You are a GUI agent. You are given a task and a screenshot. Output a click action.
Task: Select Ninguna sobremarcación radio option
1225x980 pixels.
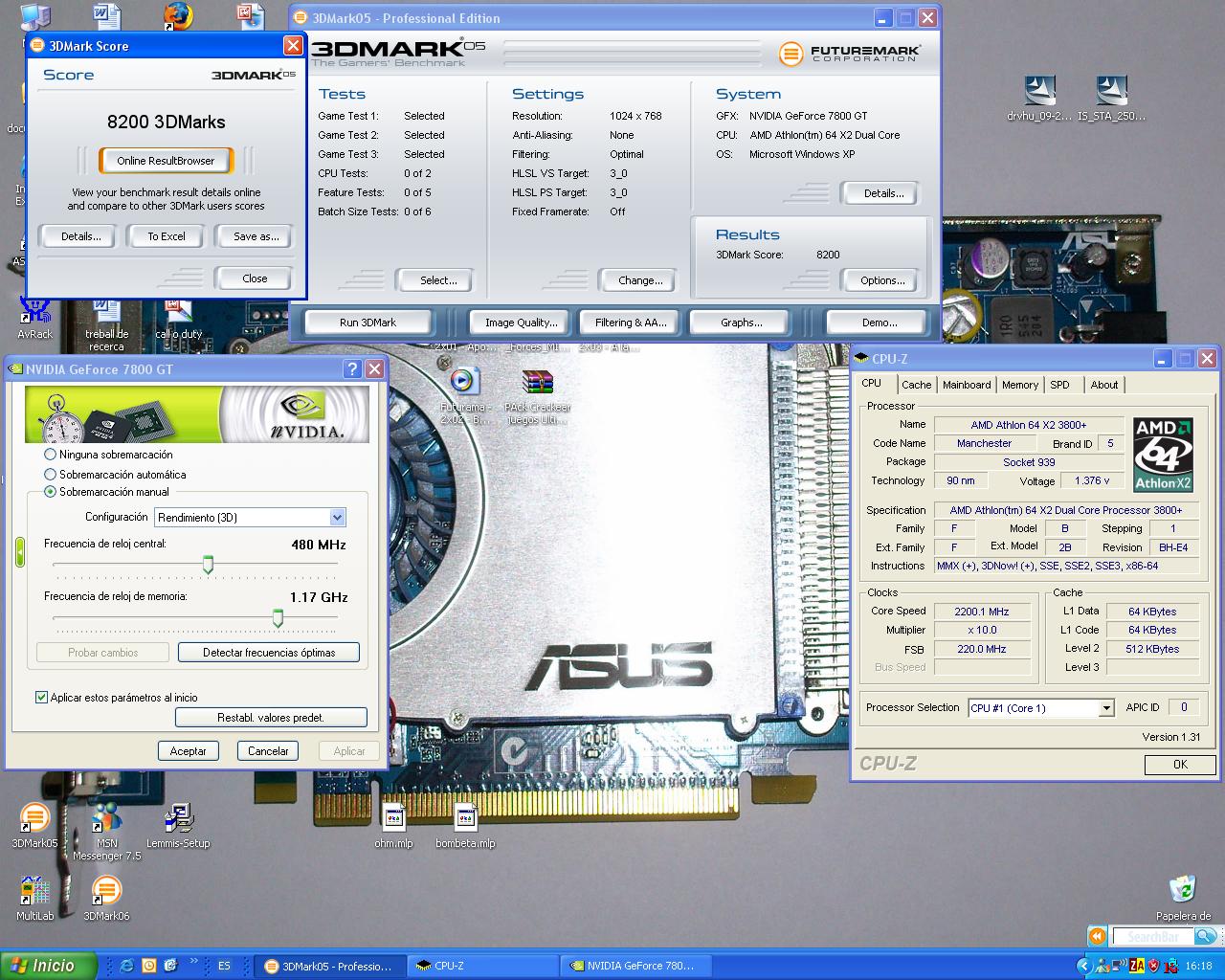(51, 455)
